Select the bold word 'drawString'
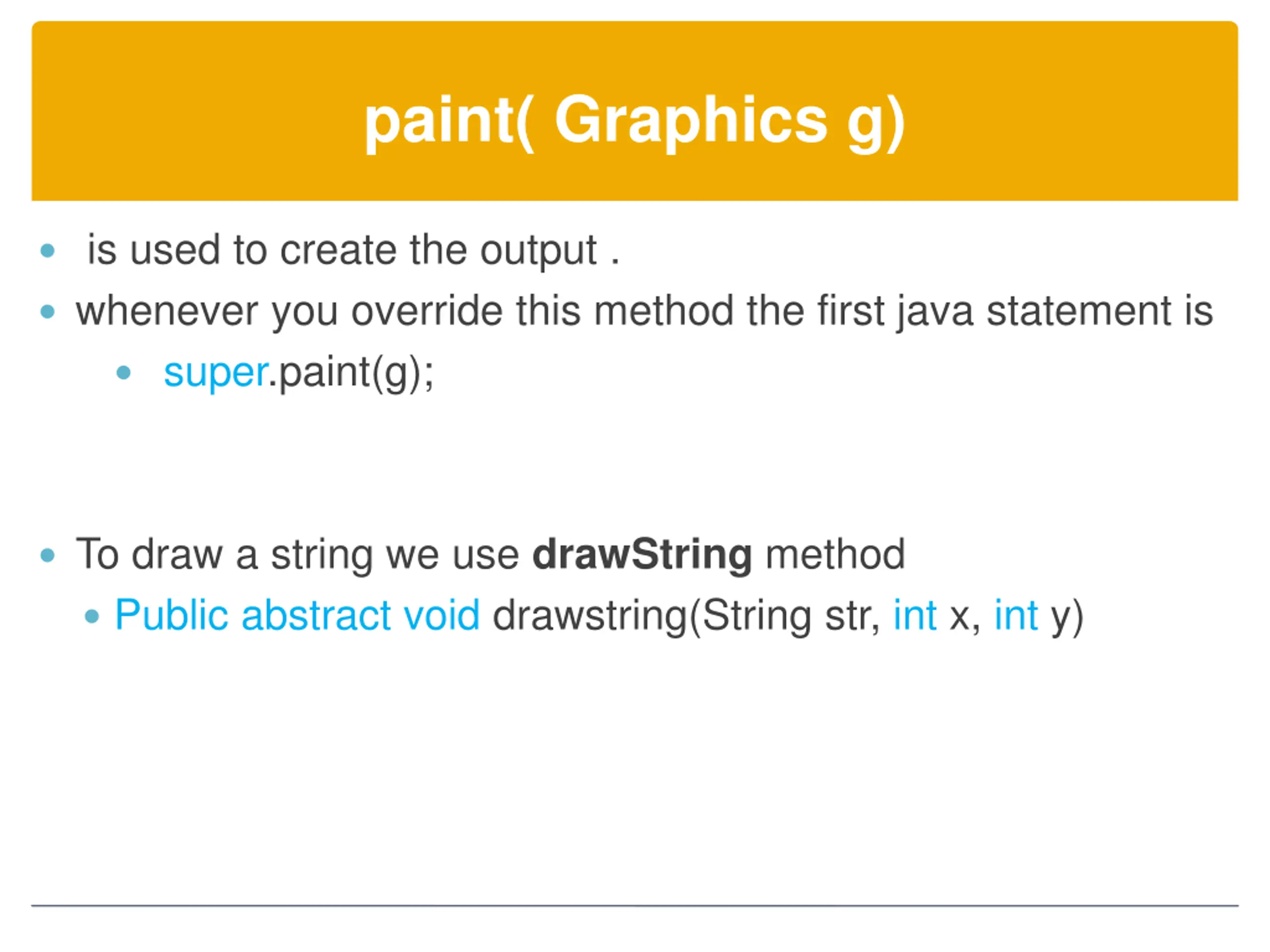Screen dimensions: 1270x952 click(x=642, y=555)
